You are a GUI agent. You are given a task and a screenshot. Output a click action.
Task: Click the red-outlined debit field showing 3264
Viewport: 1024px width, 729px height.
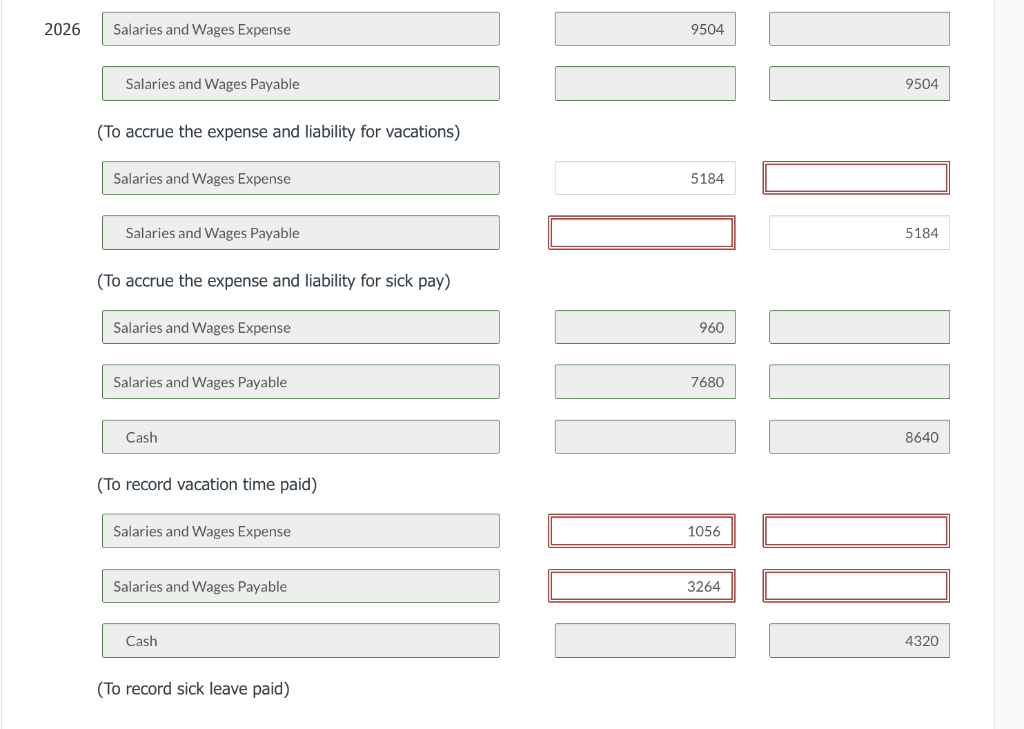coord(641,586)
